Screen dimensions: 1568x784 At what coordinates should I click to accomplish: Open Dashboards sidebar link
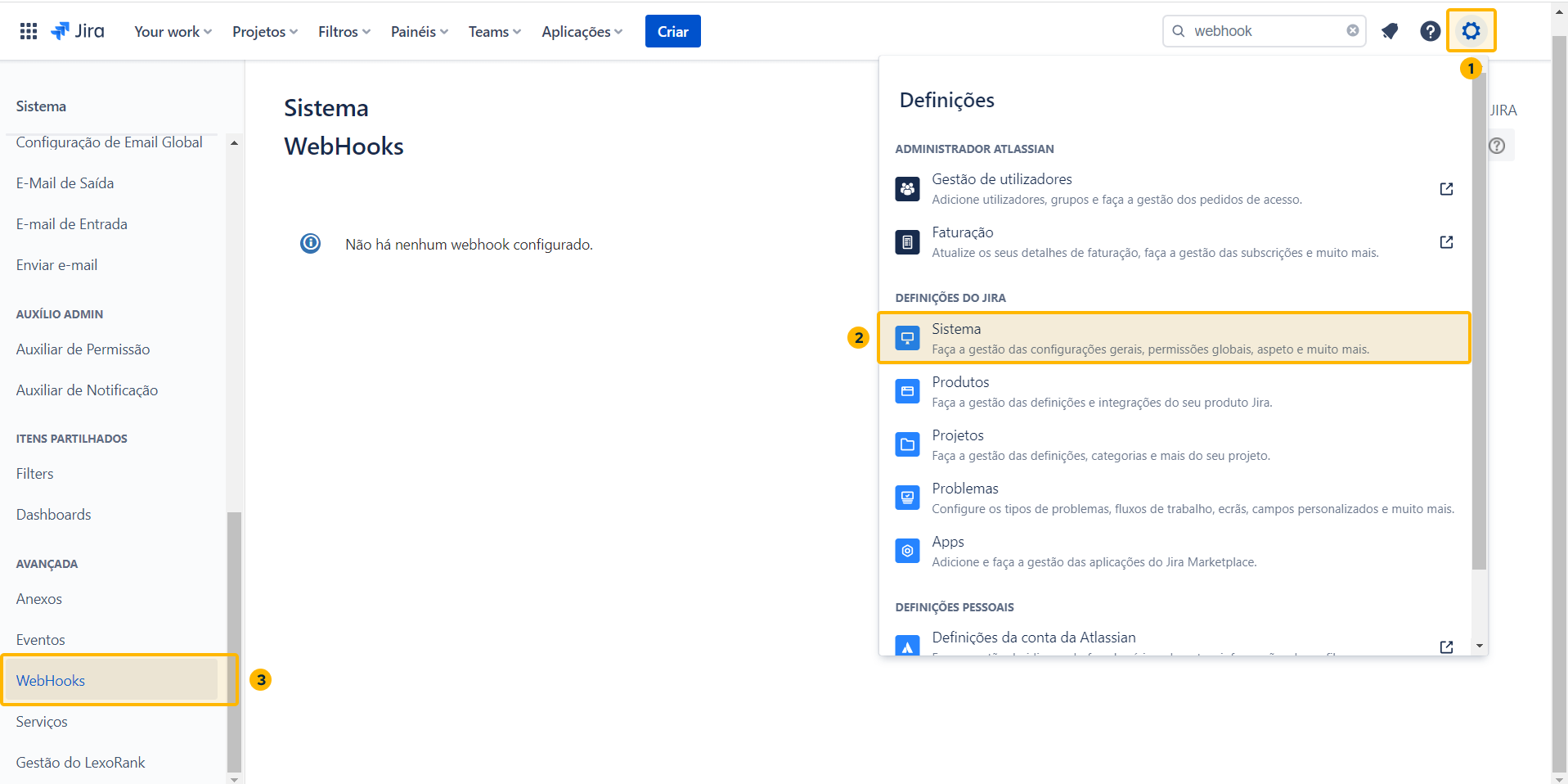tap(54, 515)
